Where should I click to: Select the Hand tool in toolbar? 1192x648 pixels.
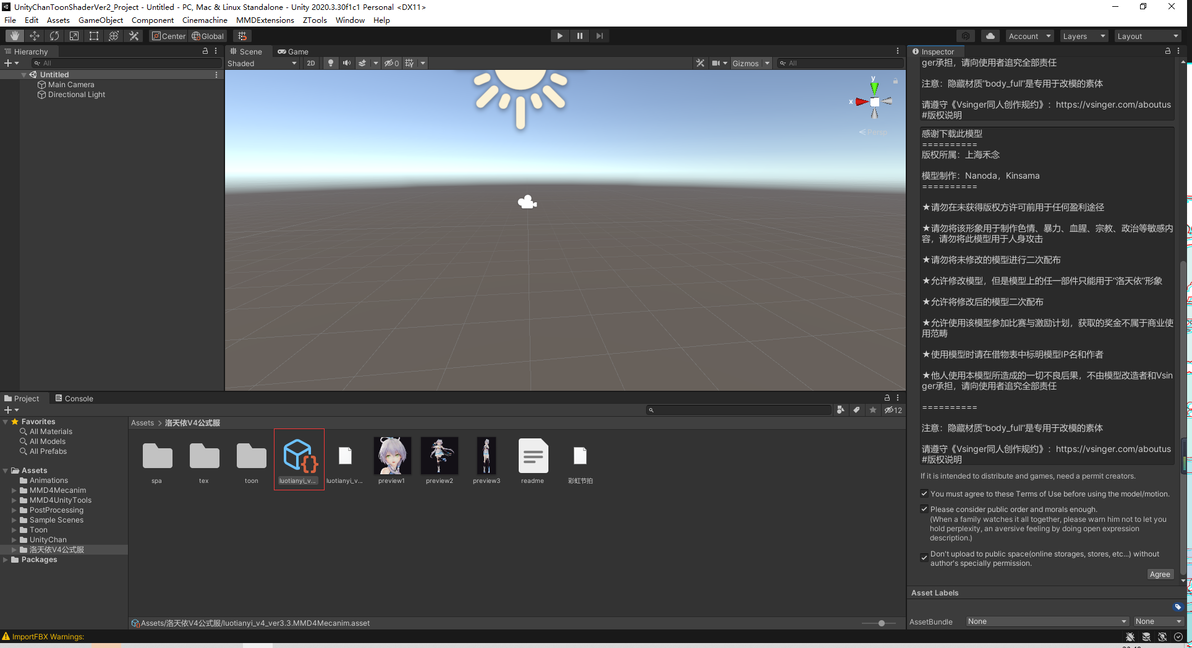tap(14, 36)
